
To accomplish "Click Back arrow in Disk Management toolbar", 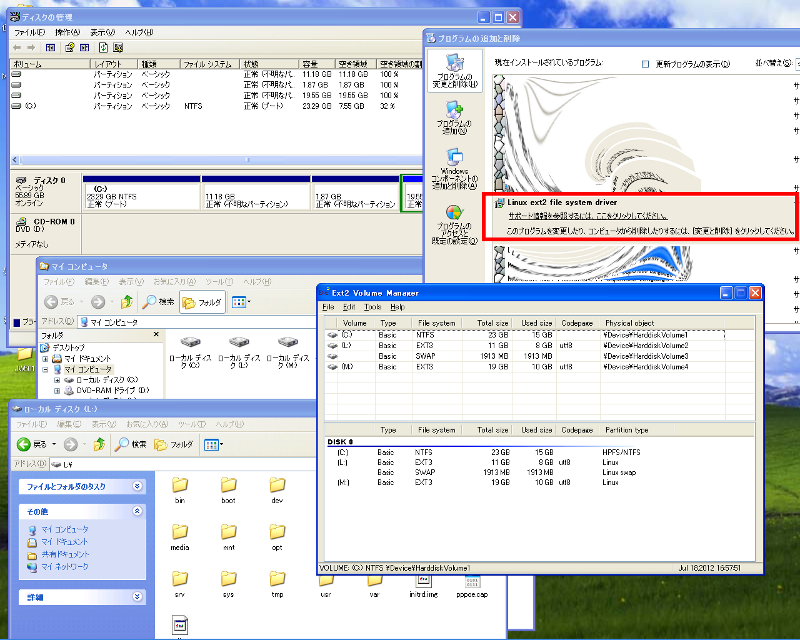I will 17,47.
